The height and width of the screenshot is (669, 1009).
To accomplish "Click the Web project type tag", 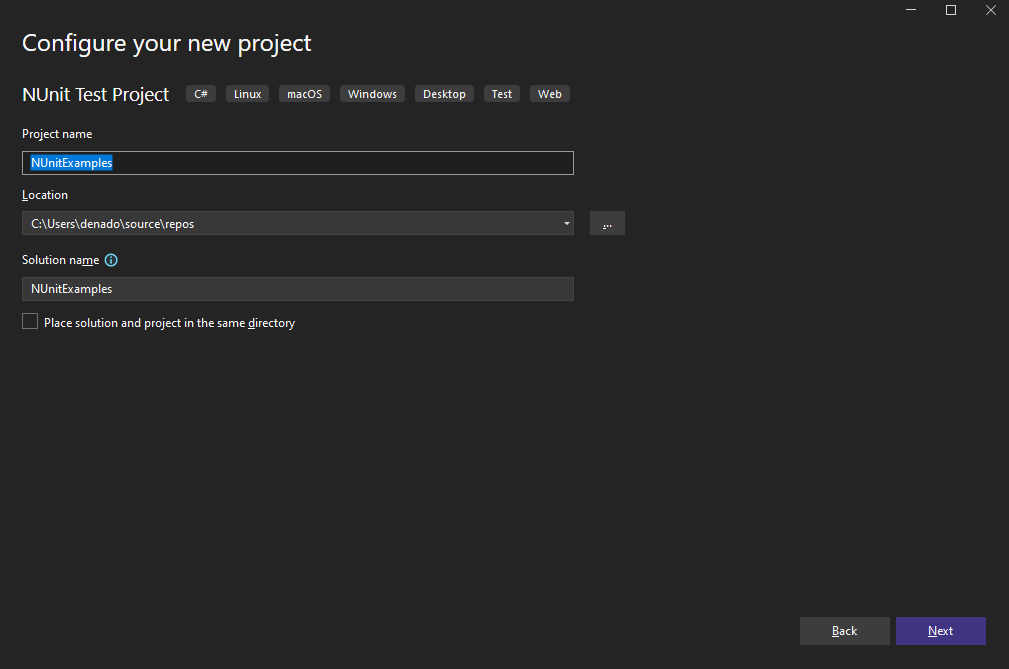I will pyautogui.click(x=550, y=94).
